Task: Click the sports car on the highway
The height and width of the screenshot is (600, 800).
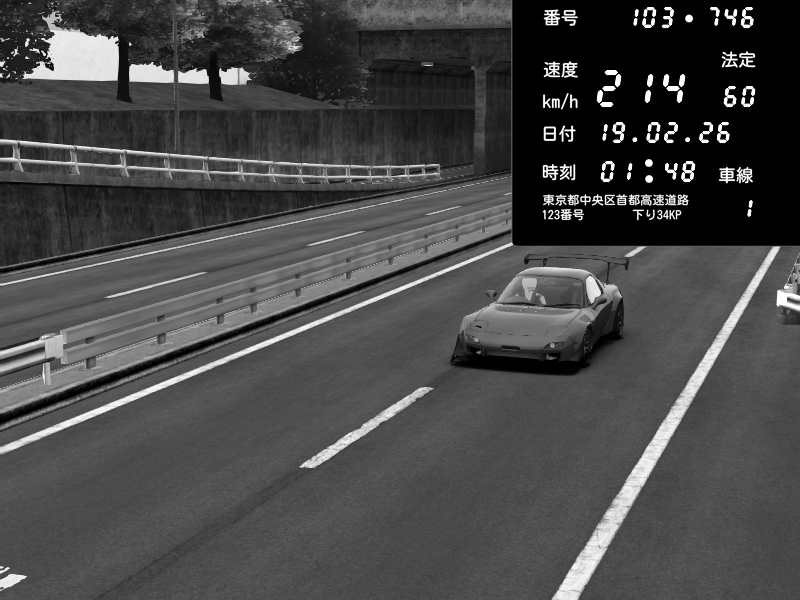Action: tap(541, 318)
